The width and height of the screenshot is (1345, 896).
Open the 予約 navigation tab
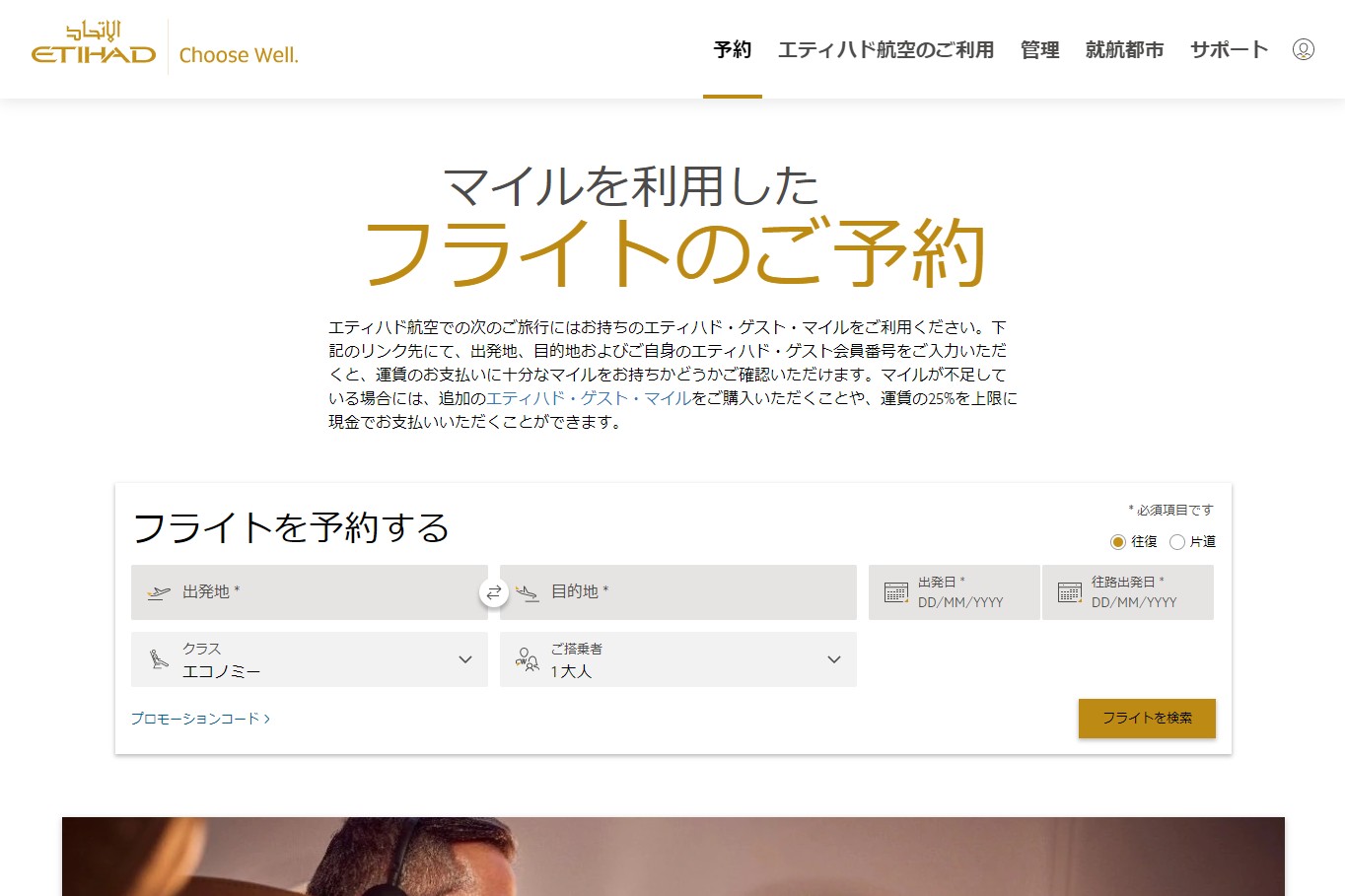(733, 49)
